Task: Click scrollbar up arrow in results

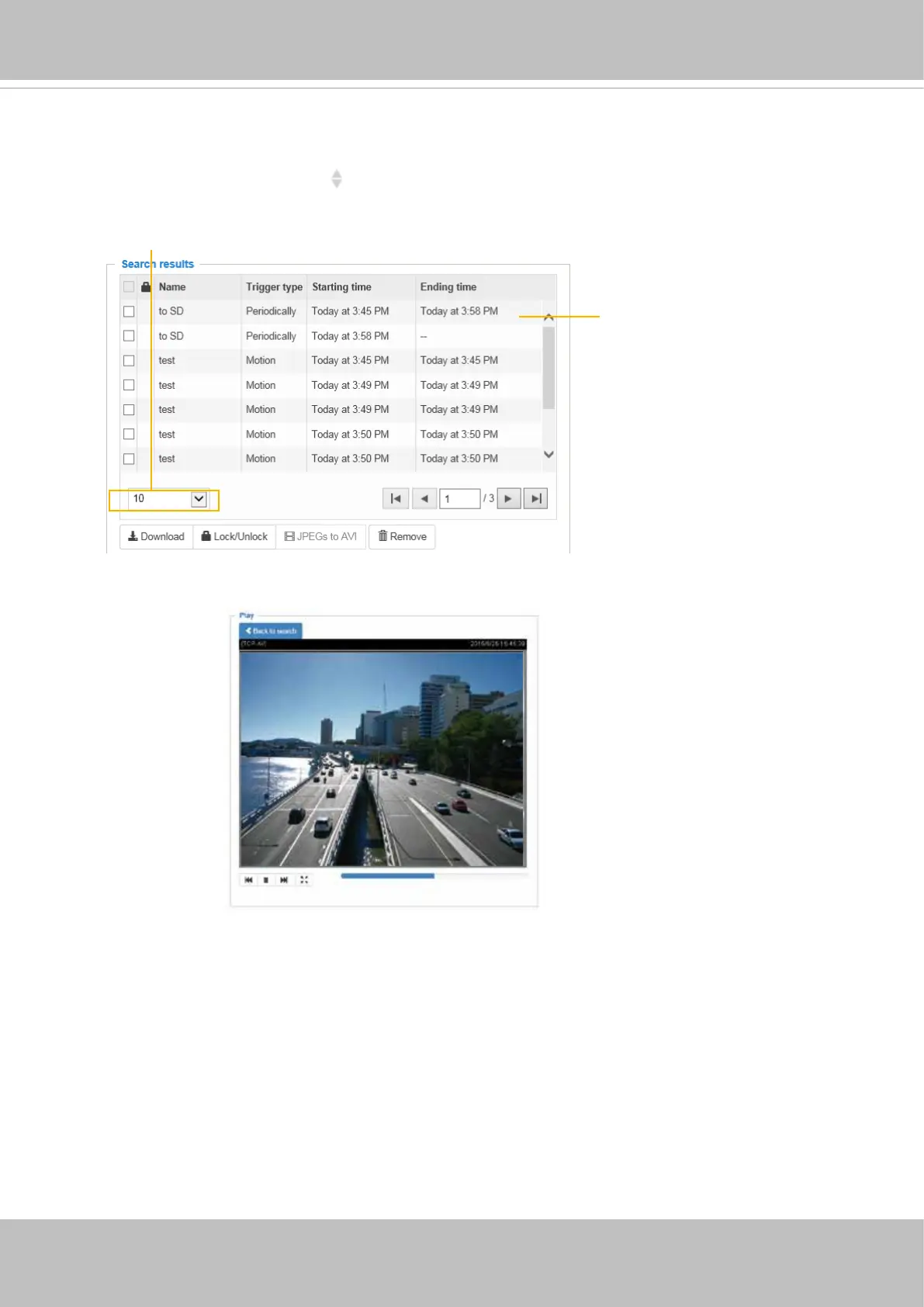Action: tap(549, 317)
